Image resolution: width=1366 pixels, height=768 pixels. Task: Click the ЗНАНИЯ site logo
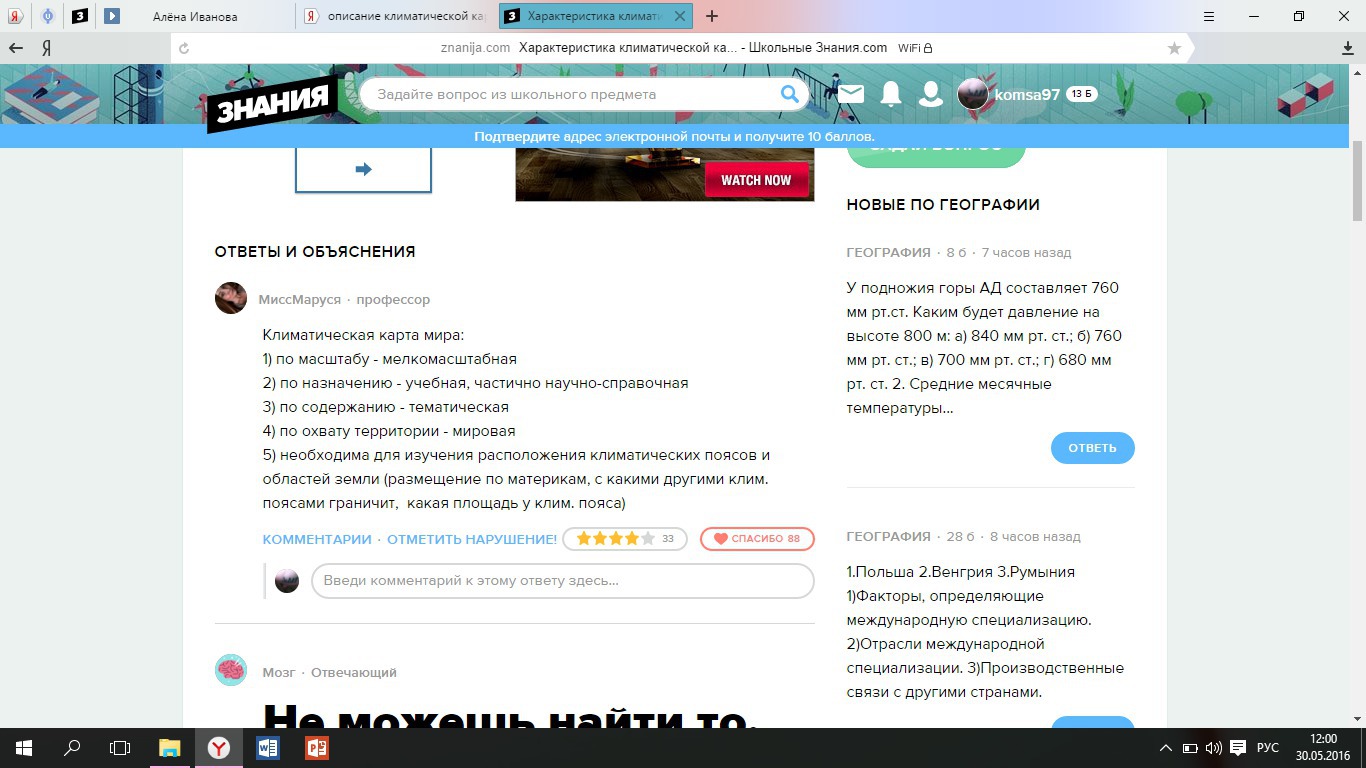point(270,102)
